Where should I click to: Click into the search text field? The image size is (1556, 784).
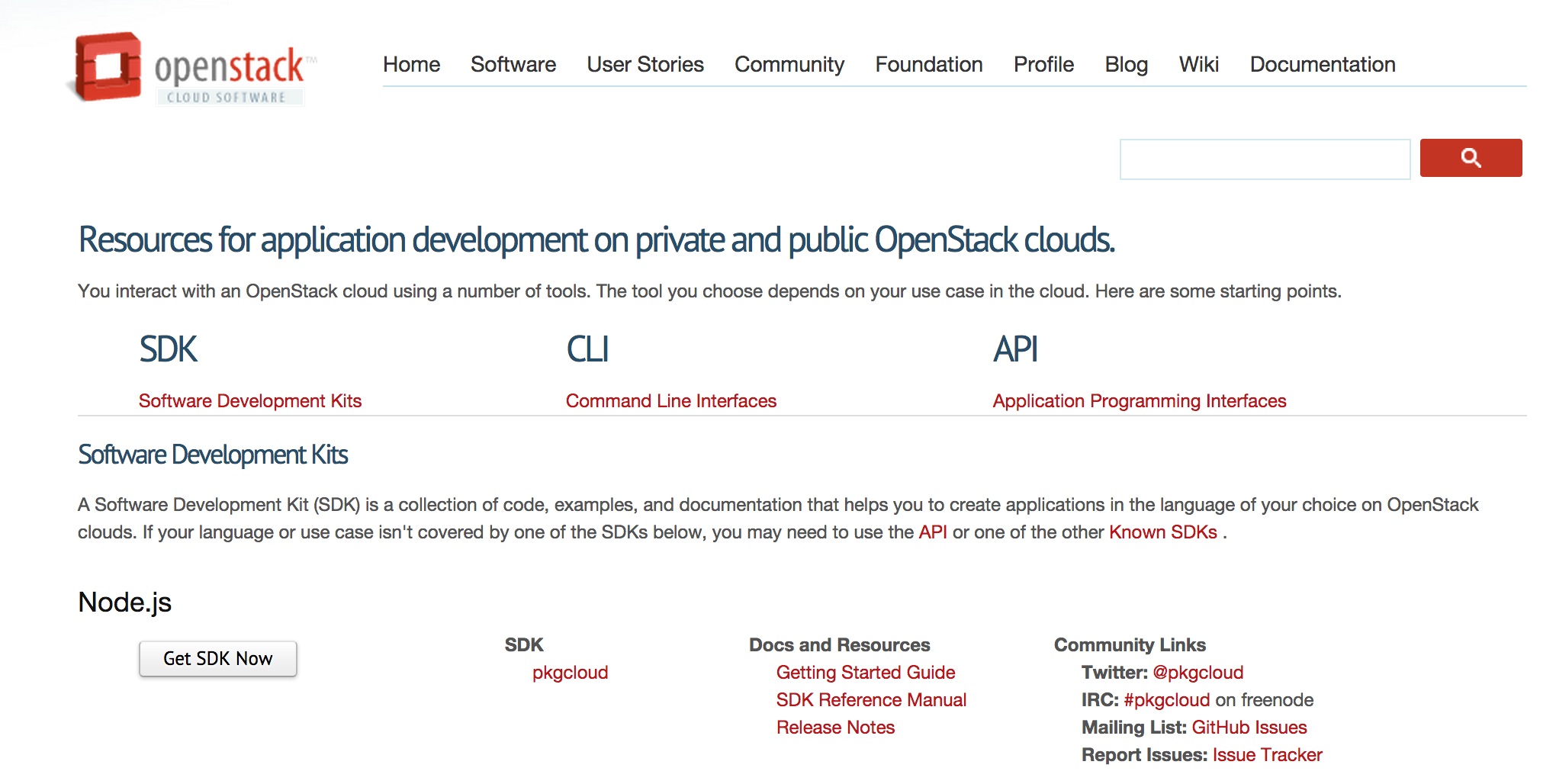(x=1264, y=159)
